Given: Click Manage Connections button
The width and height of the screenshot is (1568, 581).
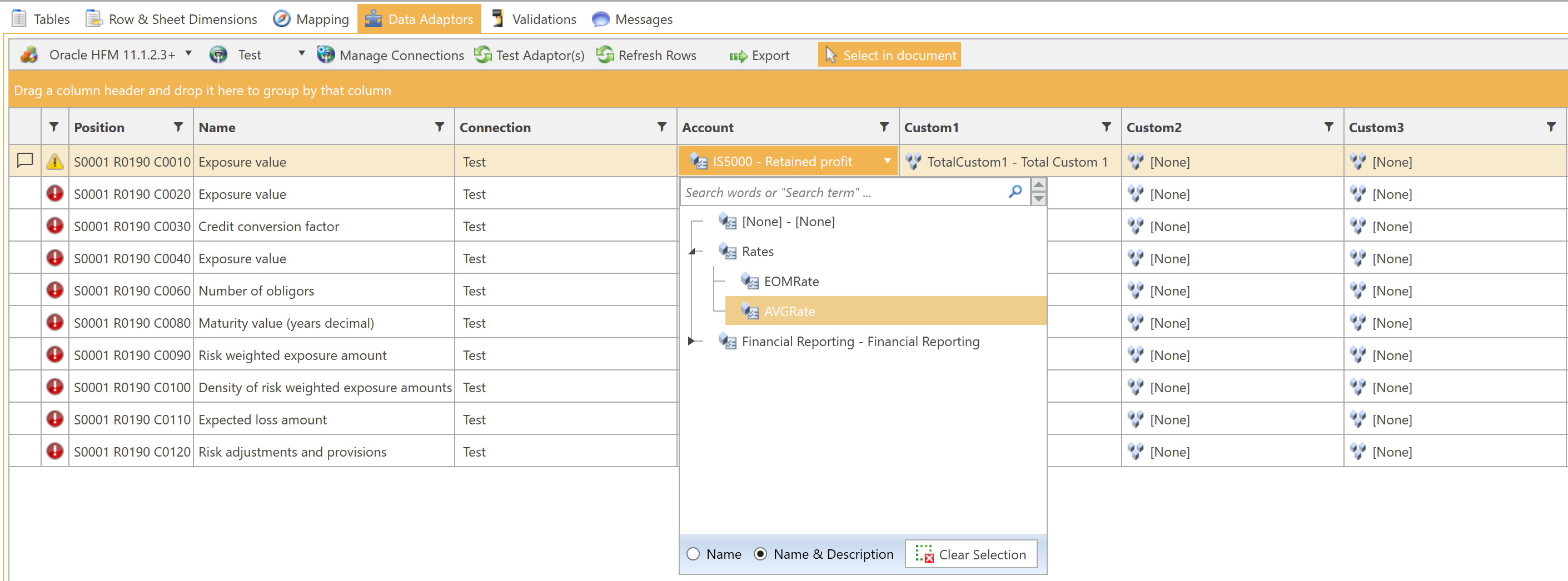Looking at the screenshot, I should (390, 55).
